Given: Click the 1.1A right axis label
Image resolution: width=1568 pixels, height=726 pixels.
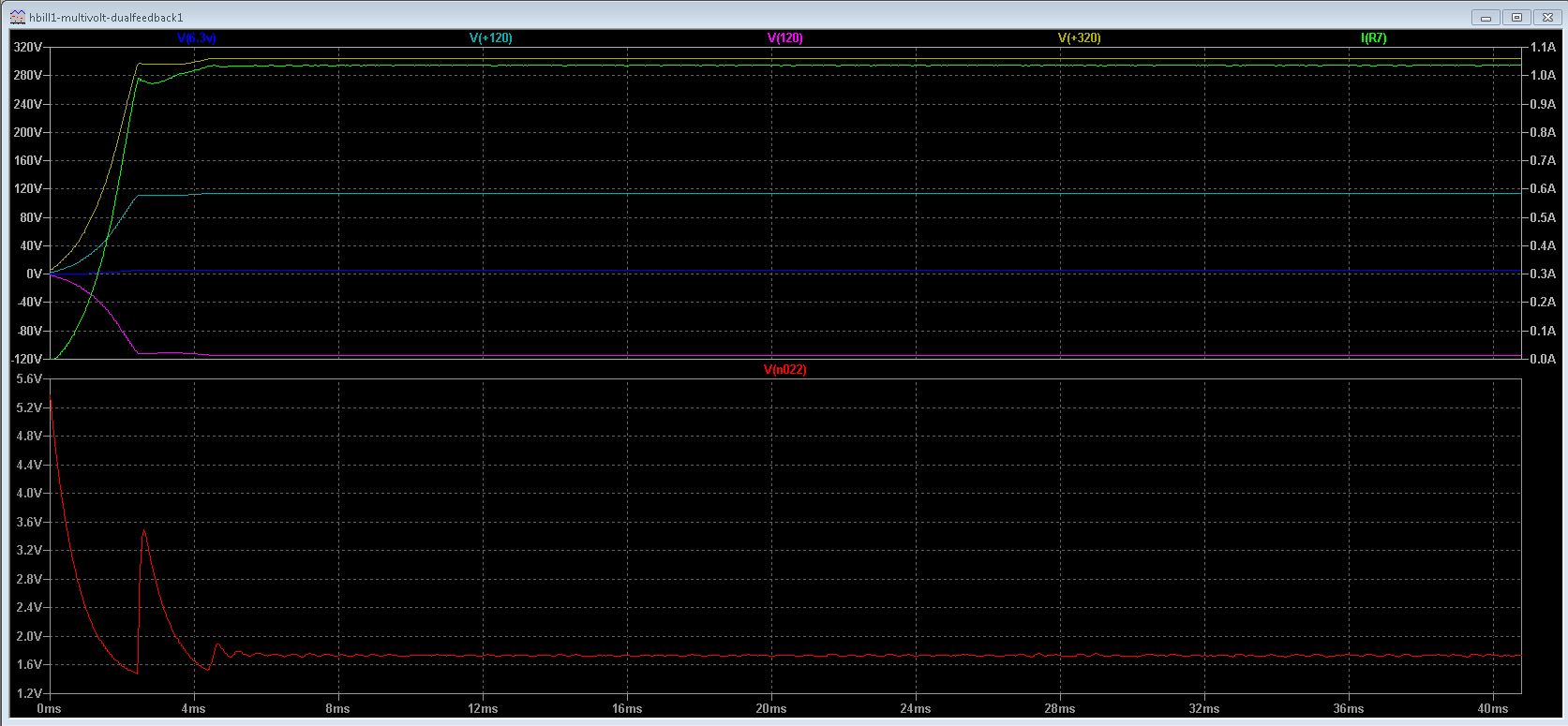Looking at the screenshot, I should 1543,47.
